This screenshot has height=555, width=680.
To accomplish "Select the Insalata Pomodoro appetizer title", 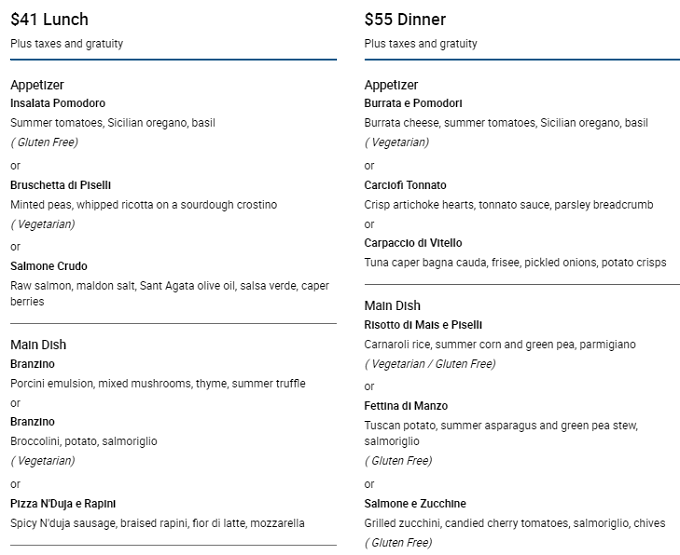I will (x=58, y=103).
